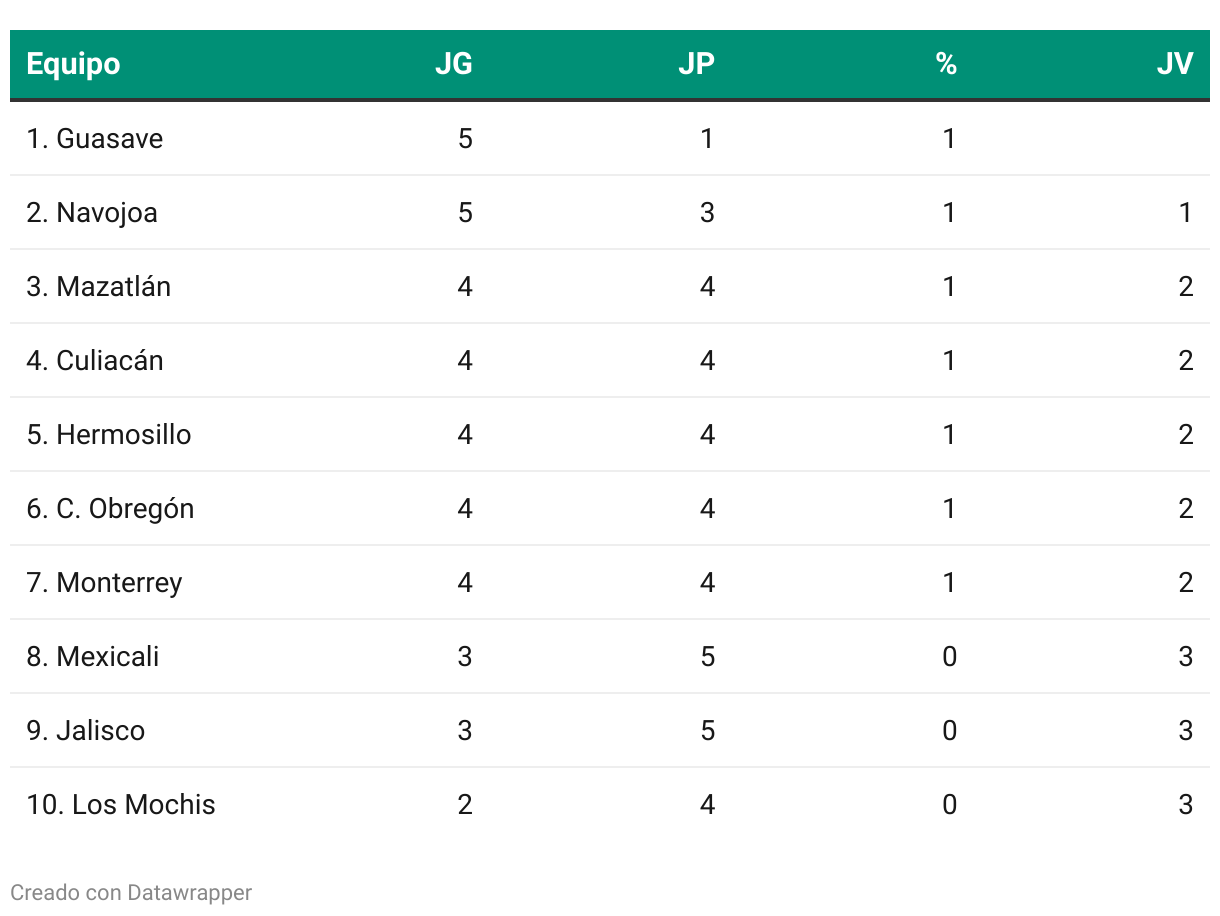Select the 5. Hermosillo team entry
1220x916 pixels.
coord(109,435)
